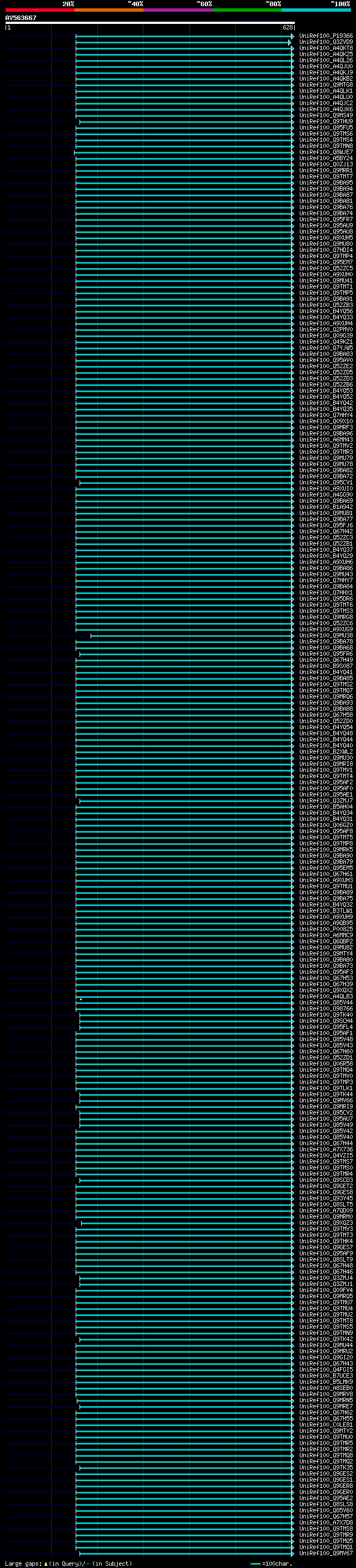
Task: Select the label UniRef100_Q2PMV0
Action: 326,330
